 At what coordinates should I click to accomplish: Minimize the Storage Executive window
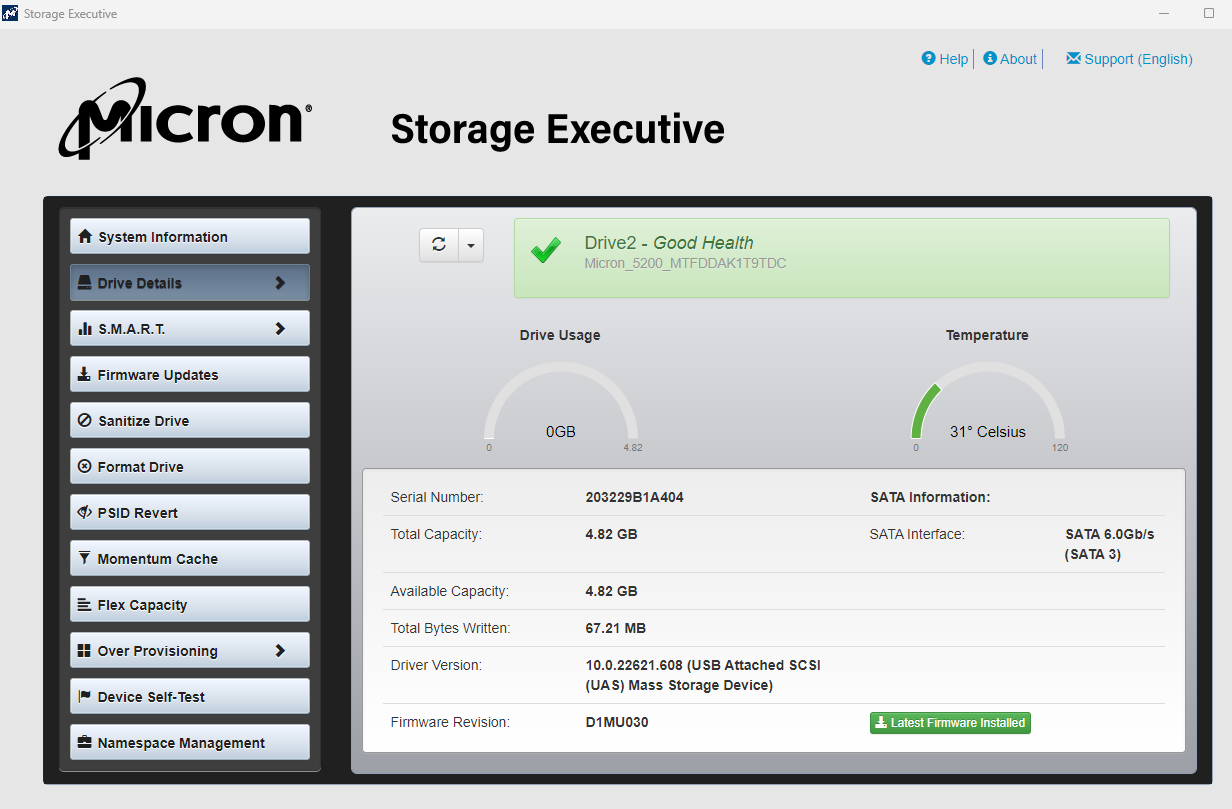pyautogui.click(x=1165, y=14)
